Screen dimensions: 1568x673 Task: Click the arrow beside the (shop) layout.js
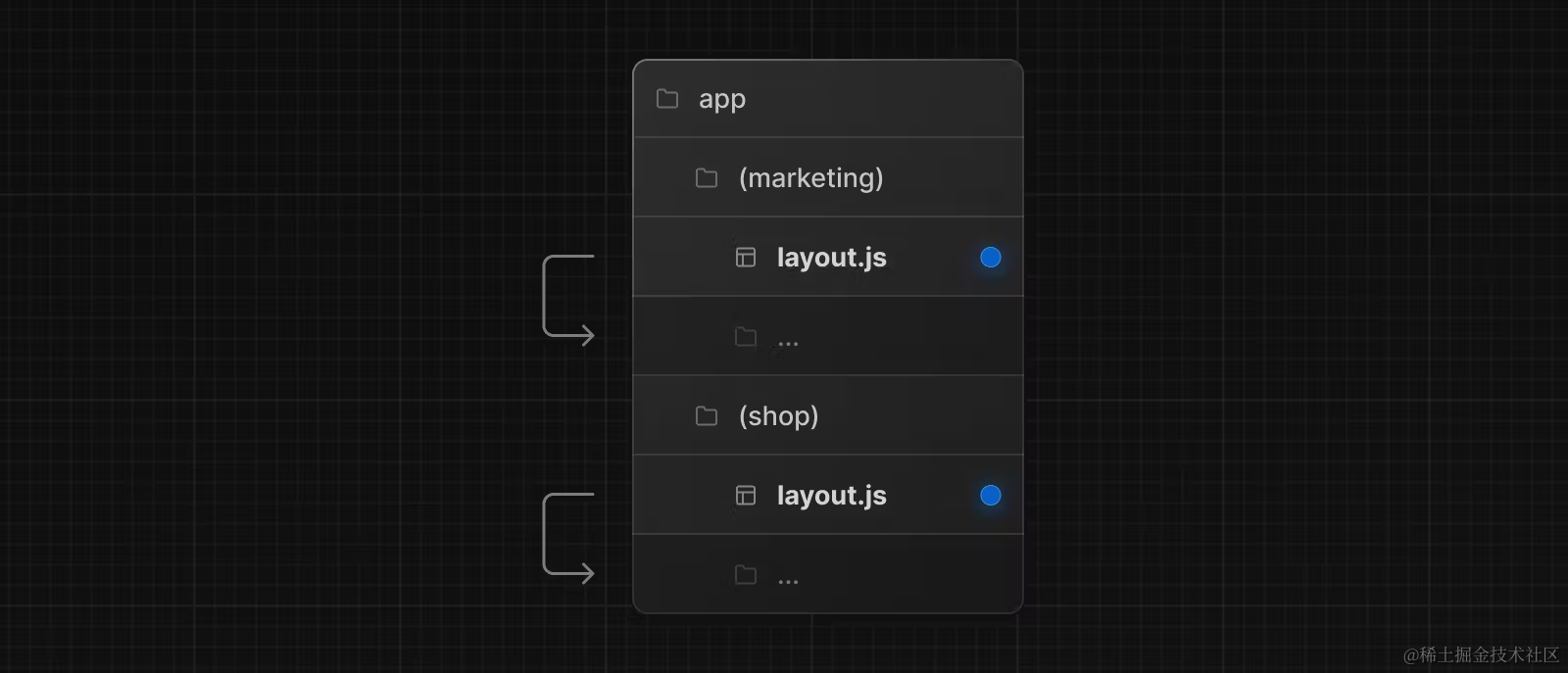point(567,537)
